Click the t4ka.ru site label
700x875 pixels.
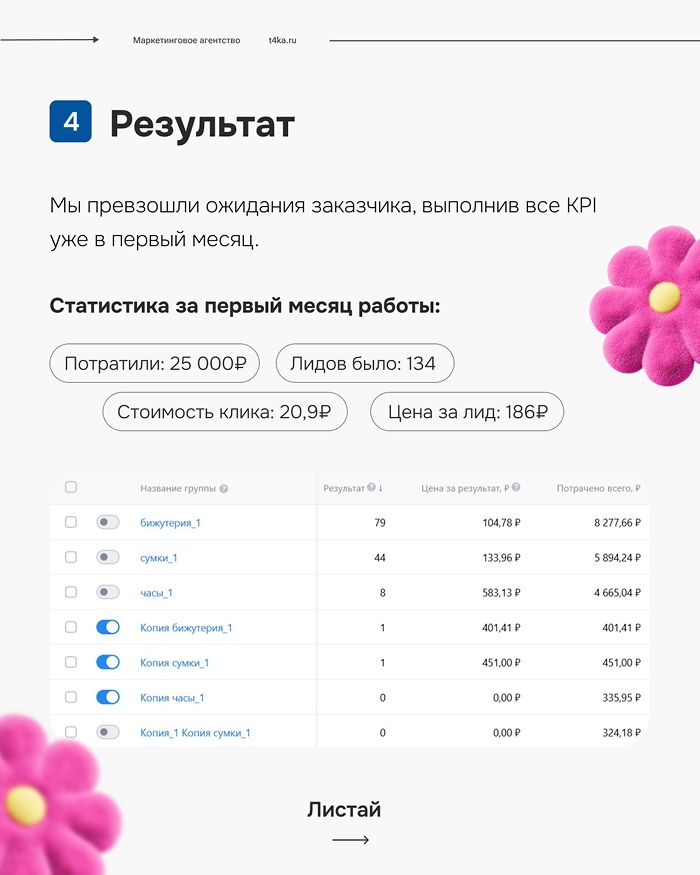283,40
